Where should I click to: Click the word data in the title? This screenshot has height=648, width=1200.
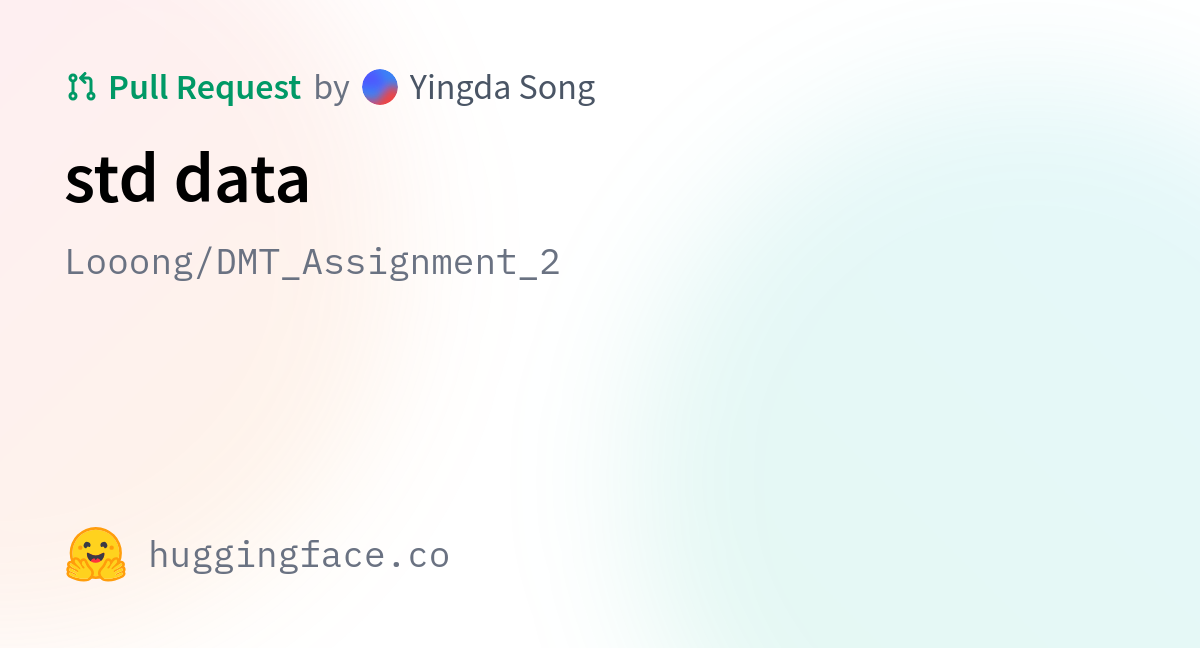[x=241, y=180]
